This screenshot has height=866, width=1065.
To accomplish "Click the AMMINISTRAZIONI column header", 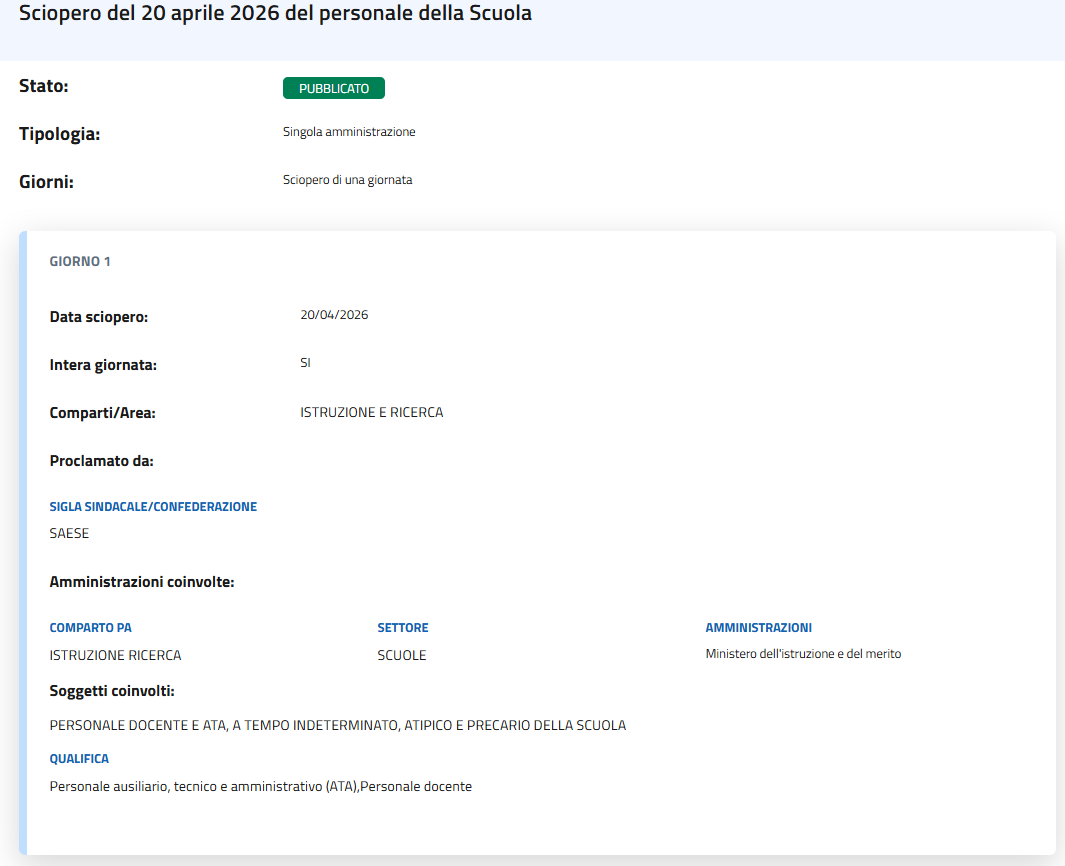I will tap(758, 628).
